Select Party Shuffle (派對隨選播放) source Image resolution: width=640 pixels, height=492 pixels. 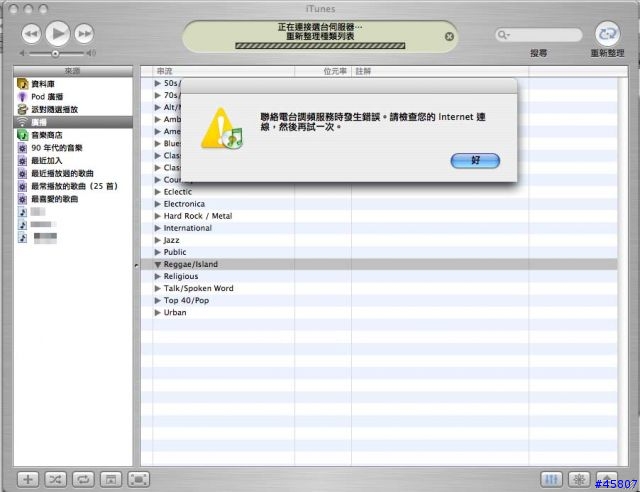73,109
